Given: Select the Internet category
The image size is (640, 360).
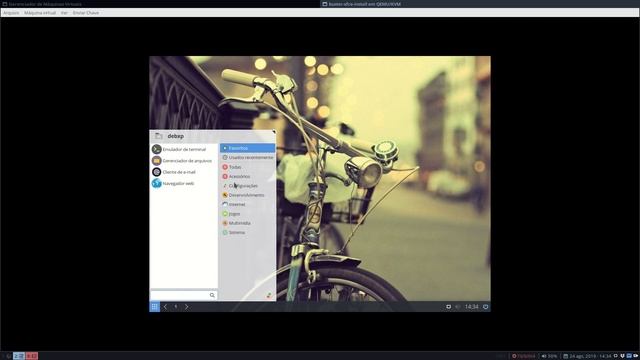Looking at the screenshot, I should click(x=247, y=204).
